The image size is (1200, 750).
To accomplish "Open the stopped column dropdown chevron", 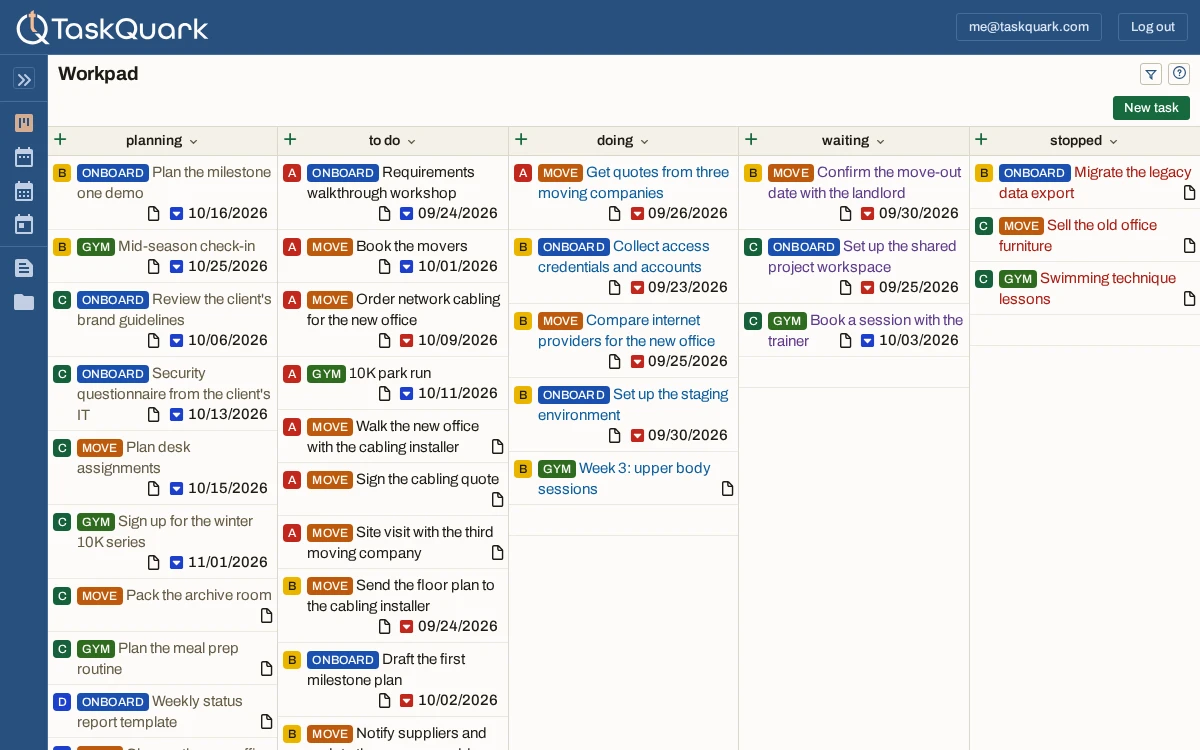I will tap(1113, 141).
